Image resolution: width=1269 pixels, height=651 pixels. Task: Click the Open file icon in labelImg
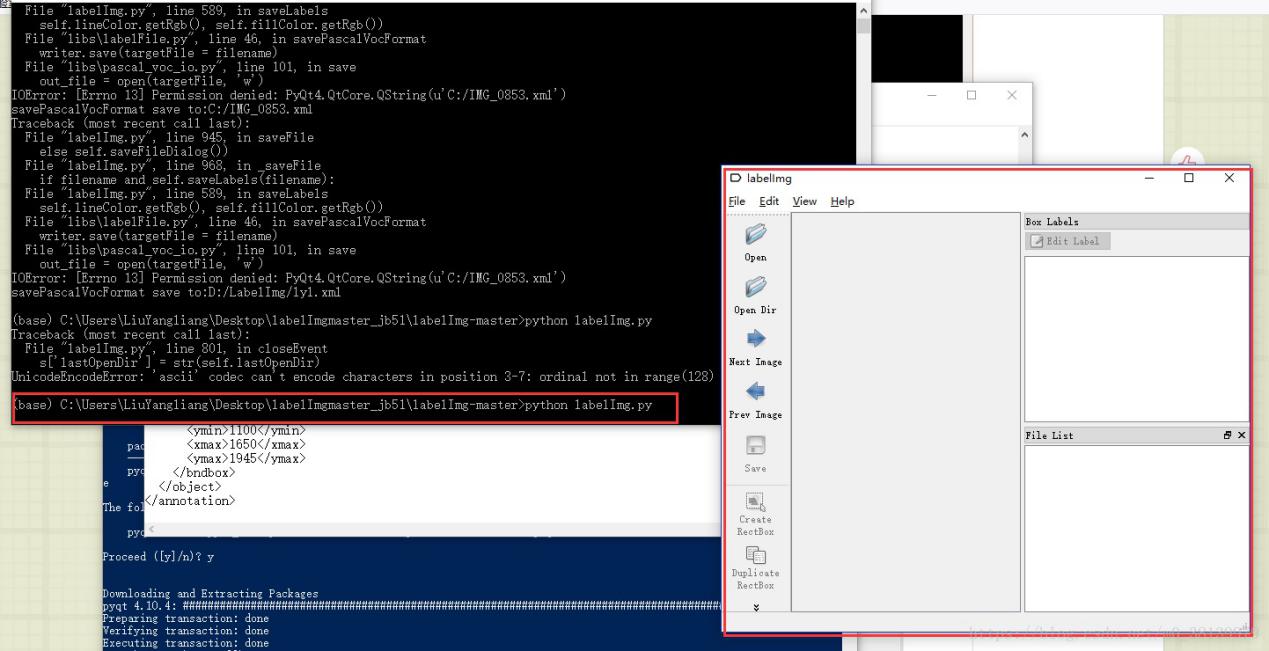click(x=756, y=235)
